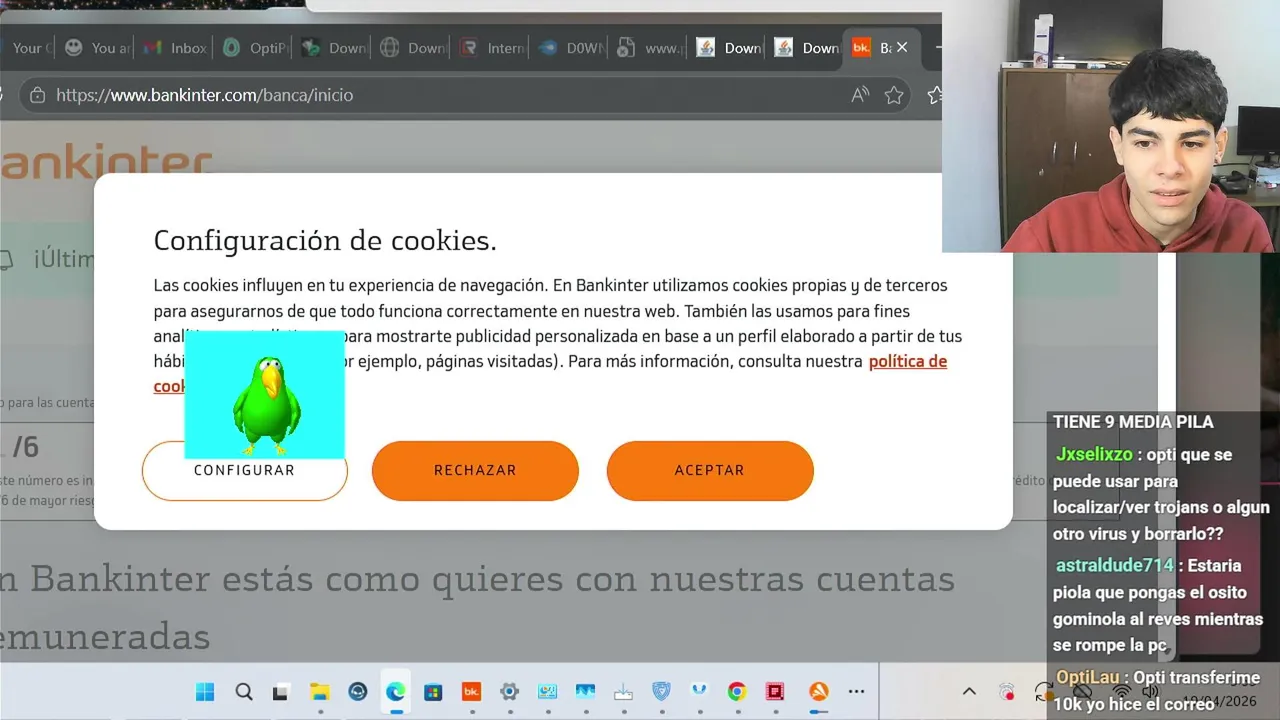The width and height of the screenshot is (1280, 720).
Task: Add page to favorites with star icon
Action: pos(894,95)
